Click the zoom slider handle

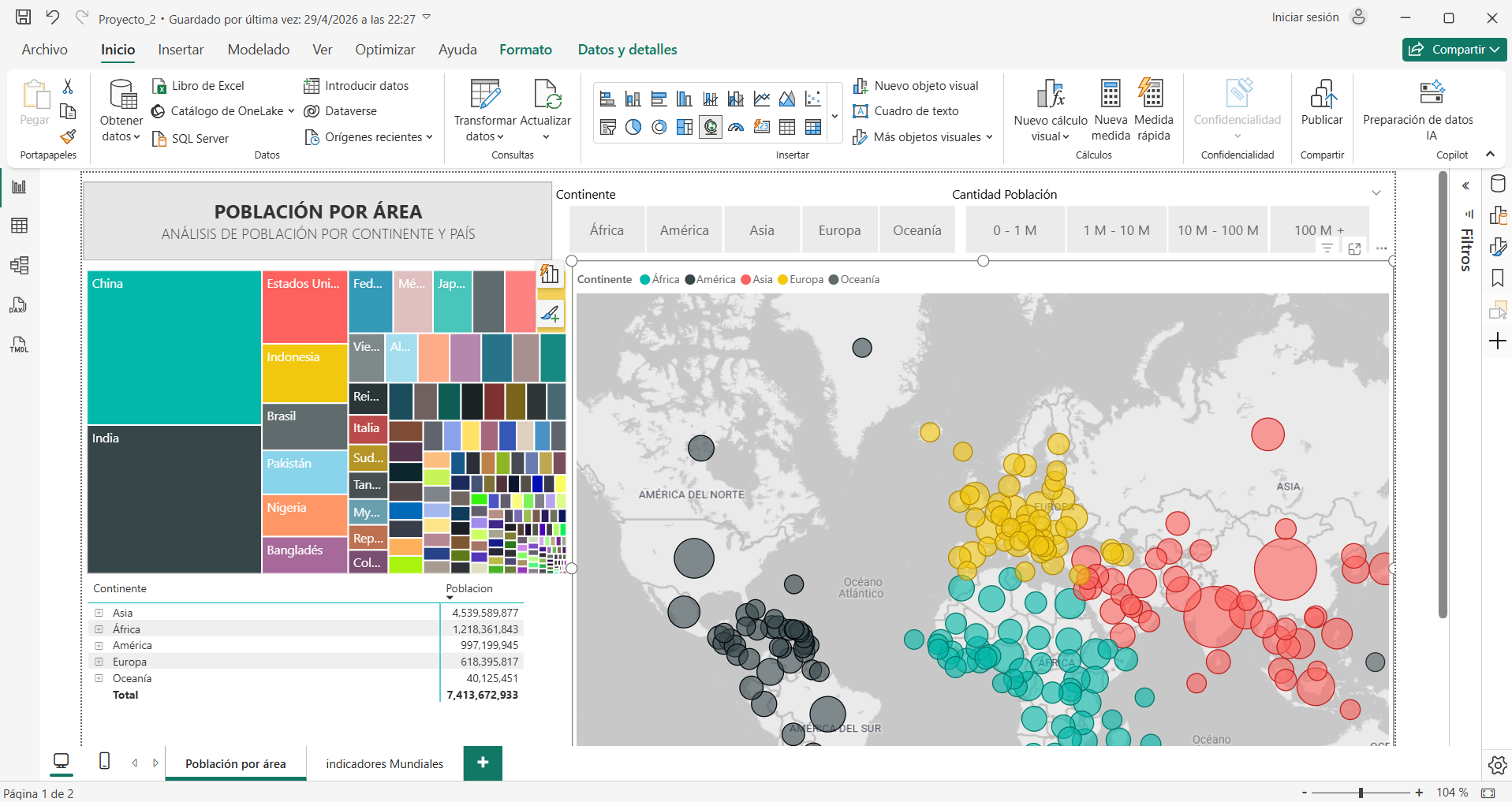click(1361, 793)
